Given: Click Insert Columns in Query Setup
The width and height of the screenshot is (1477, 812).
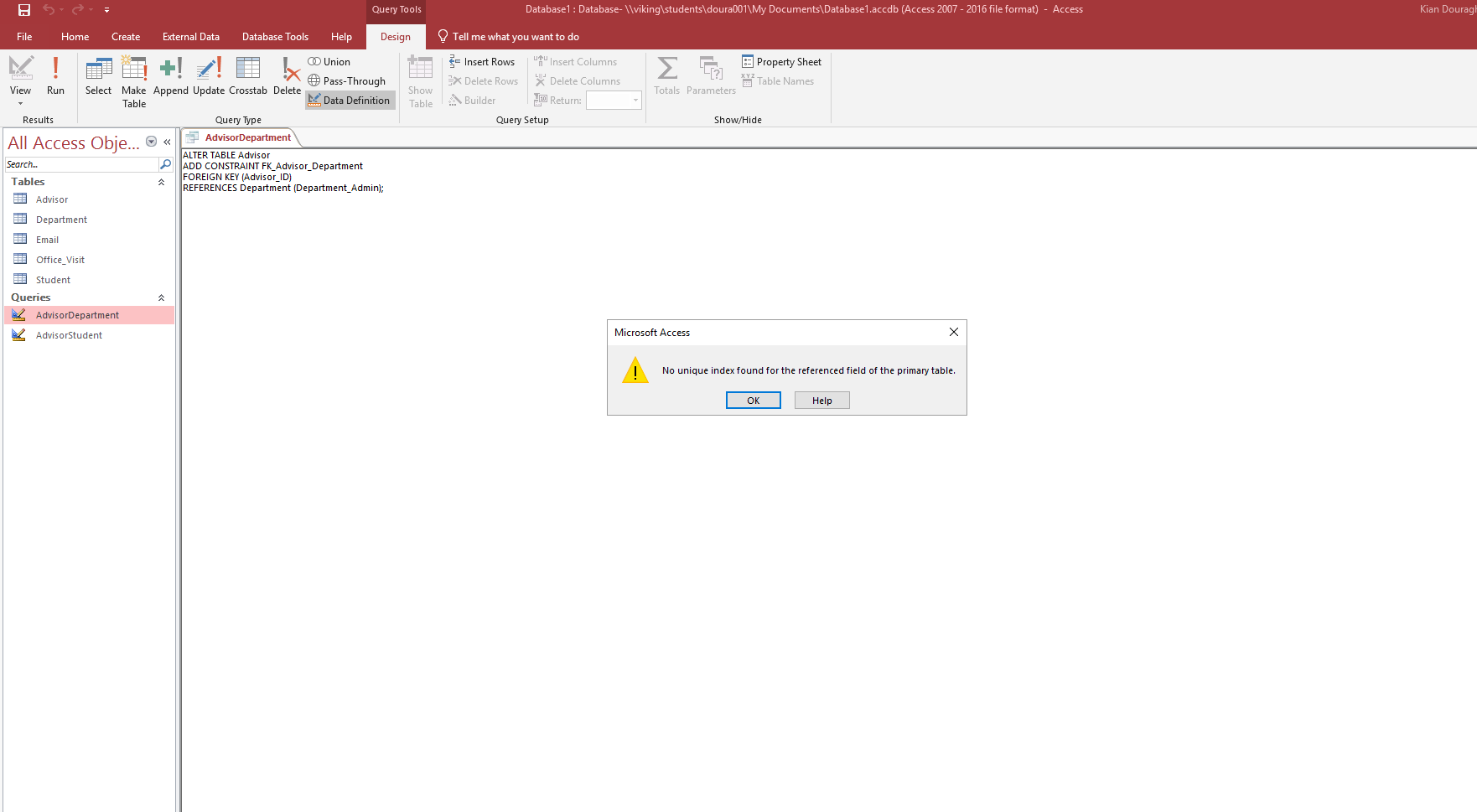Looking at the screenshot, I should 576,62.
